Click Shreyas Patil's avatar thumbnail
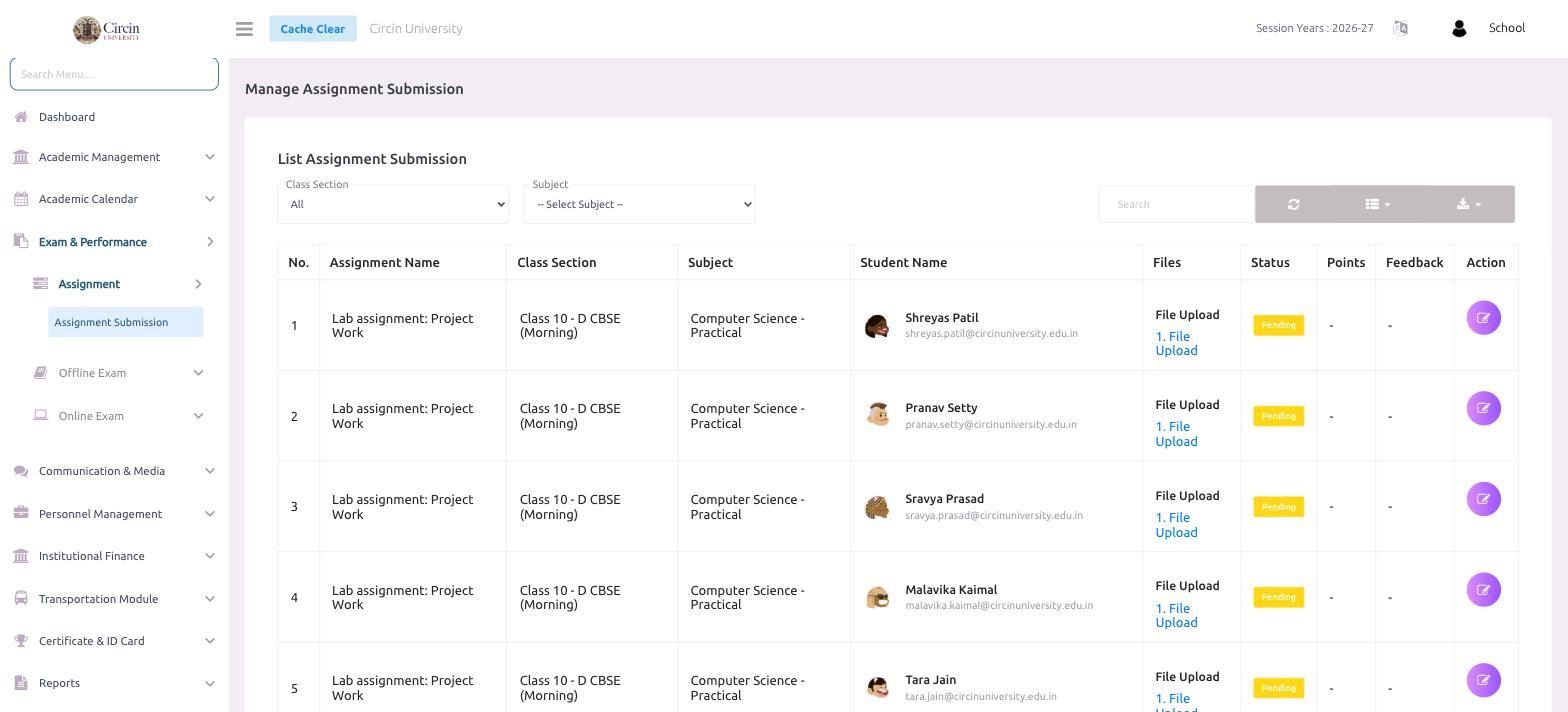 tap(877, 326)
